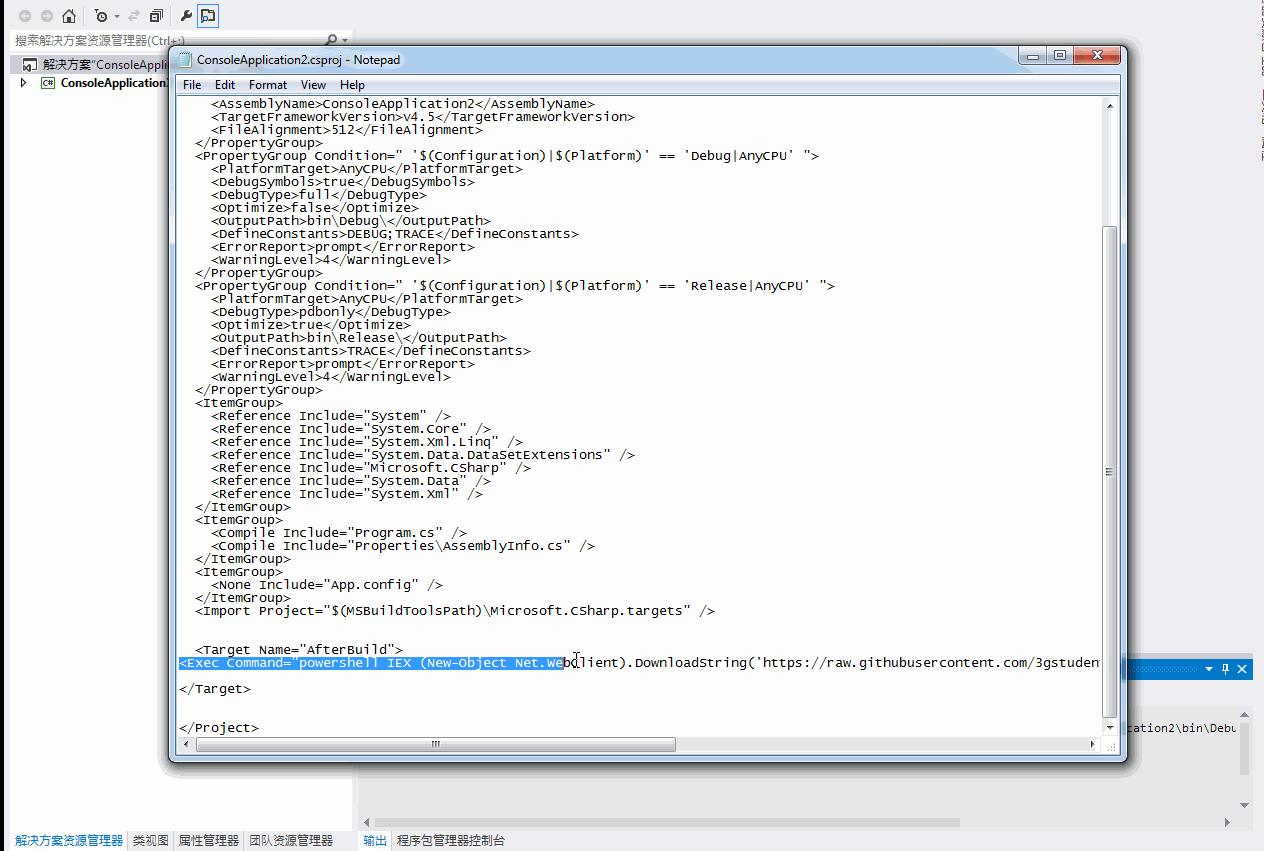Switch to the 输出 tab
This screenshot has width=1264, height=851.
(375, 840)
